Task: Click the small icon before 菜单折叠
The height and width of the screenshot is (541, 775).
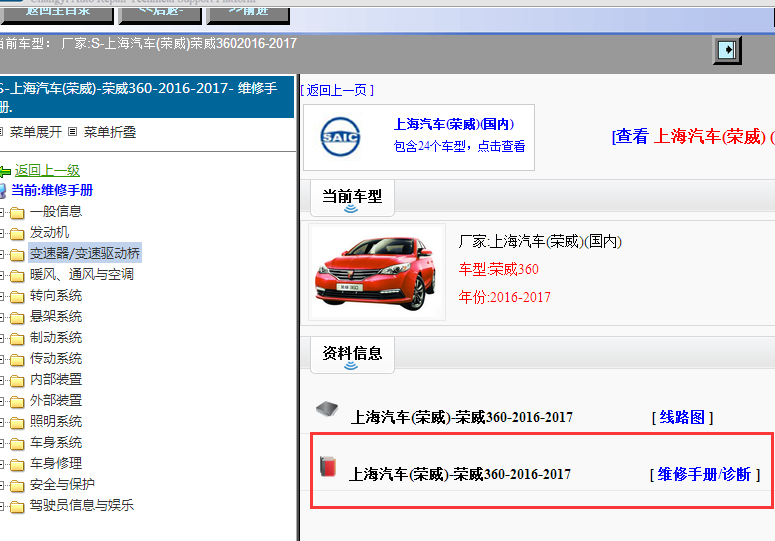Action: tap(73, 132)
